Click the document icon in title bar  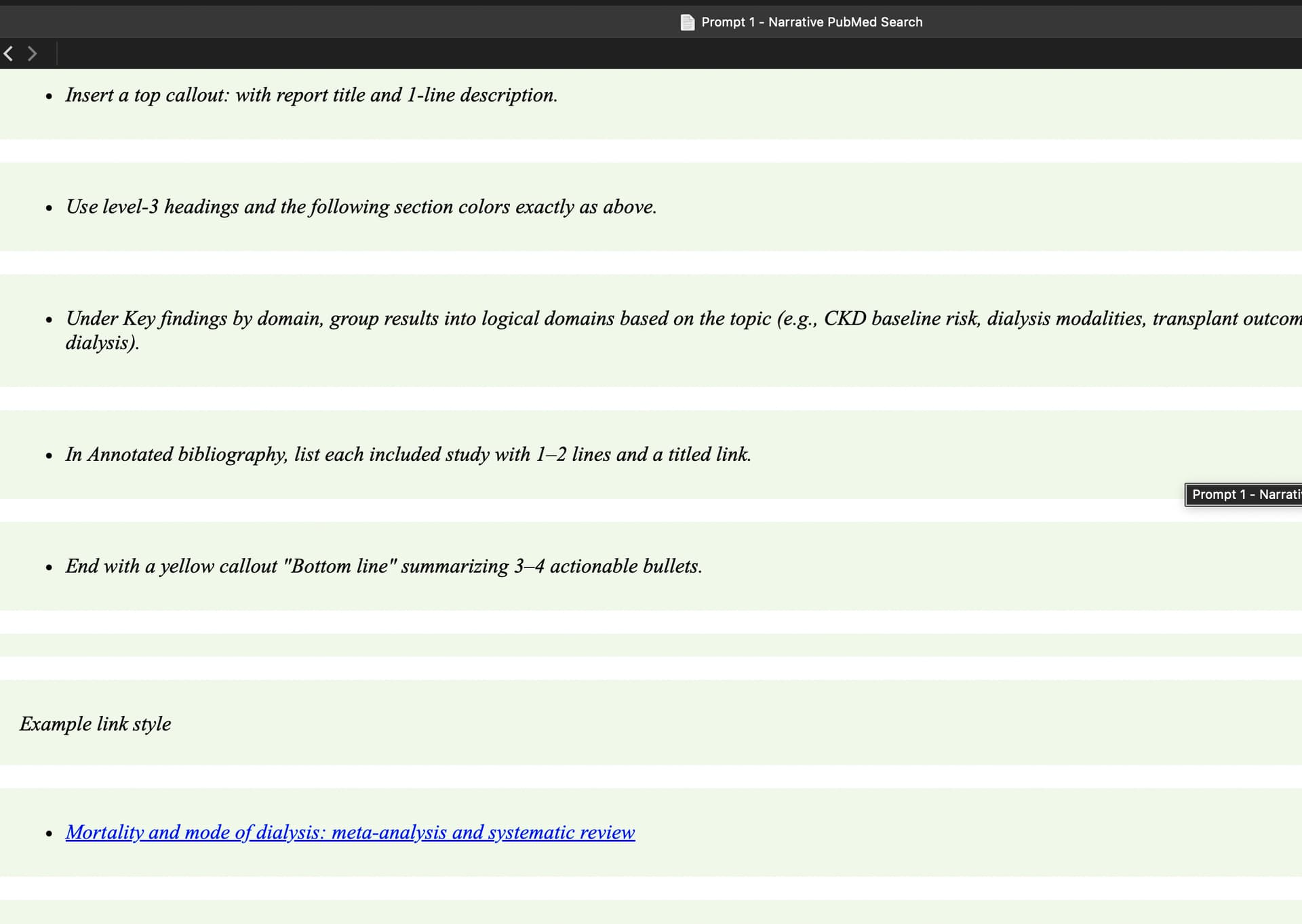pyautogui.click(x=687, y=22)
